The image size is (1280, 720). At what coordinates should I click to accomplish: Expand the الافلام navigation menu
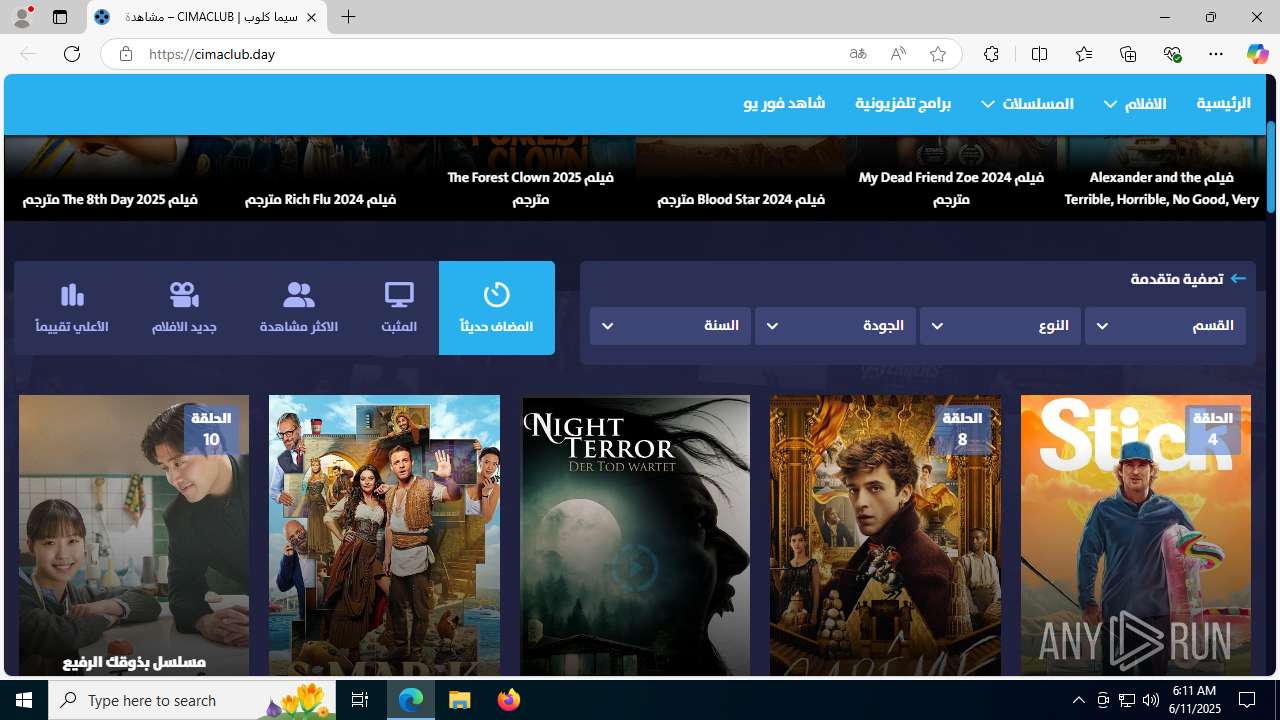[1135, 104]
